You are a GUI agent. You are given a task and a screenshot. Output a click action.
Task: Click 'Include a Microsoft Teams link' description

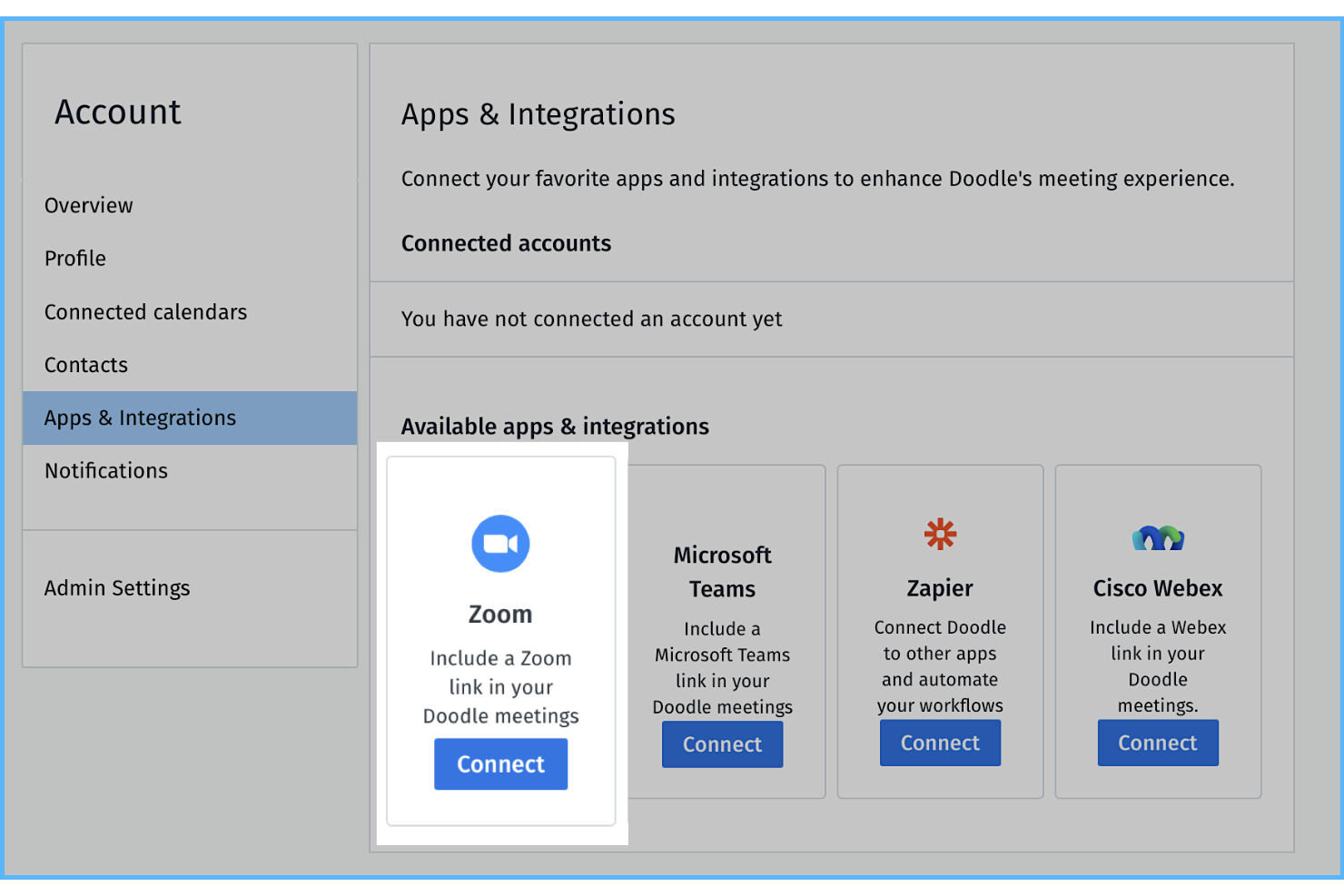(x=723, y=668)
